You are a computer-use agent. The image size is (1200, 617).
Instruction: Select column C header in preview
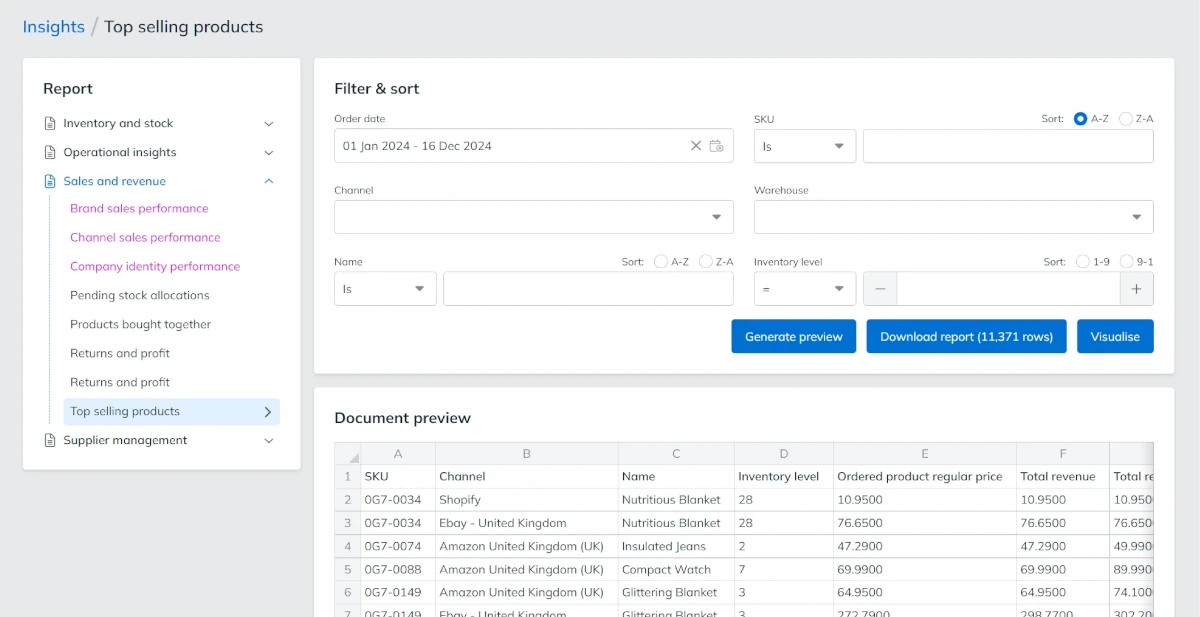coord(676,454)
